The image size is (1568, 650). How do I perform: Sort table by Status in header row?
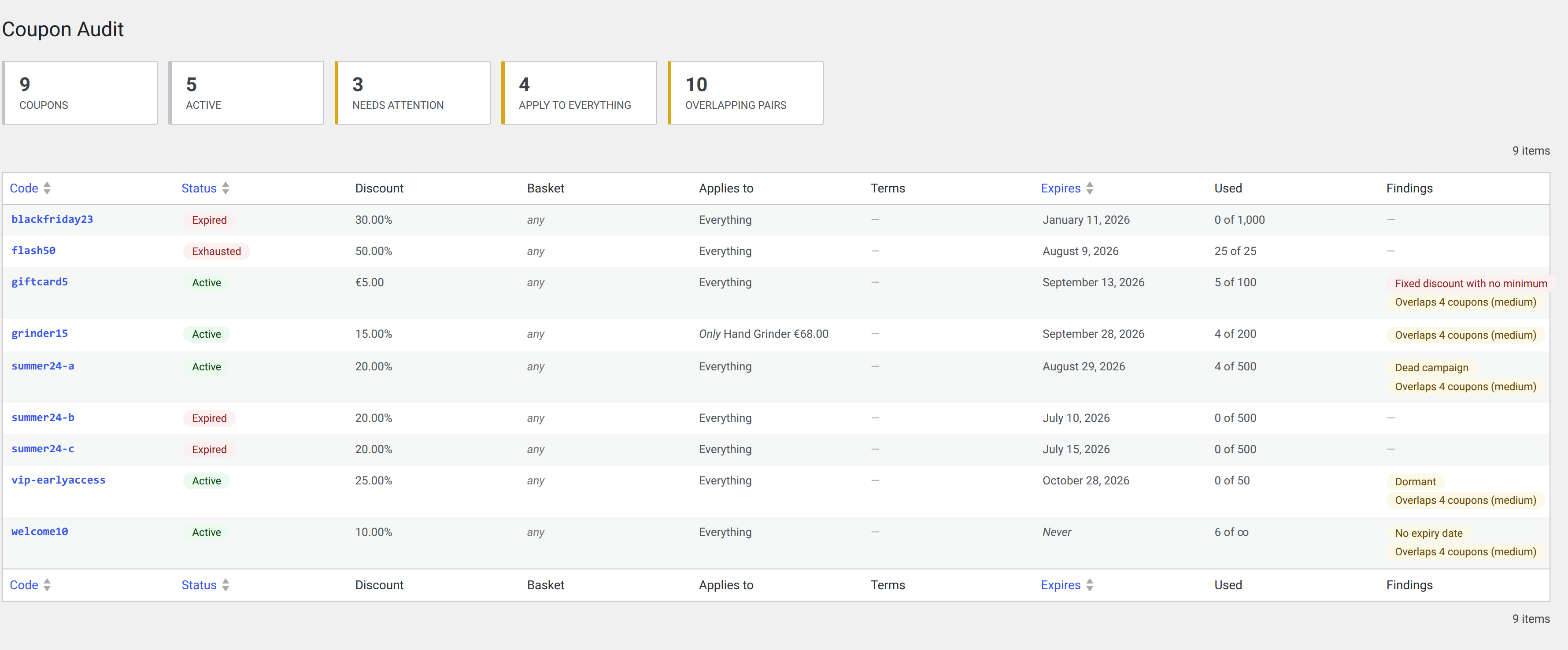click(x=199, y=188)
